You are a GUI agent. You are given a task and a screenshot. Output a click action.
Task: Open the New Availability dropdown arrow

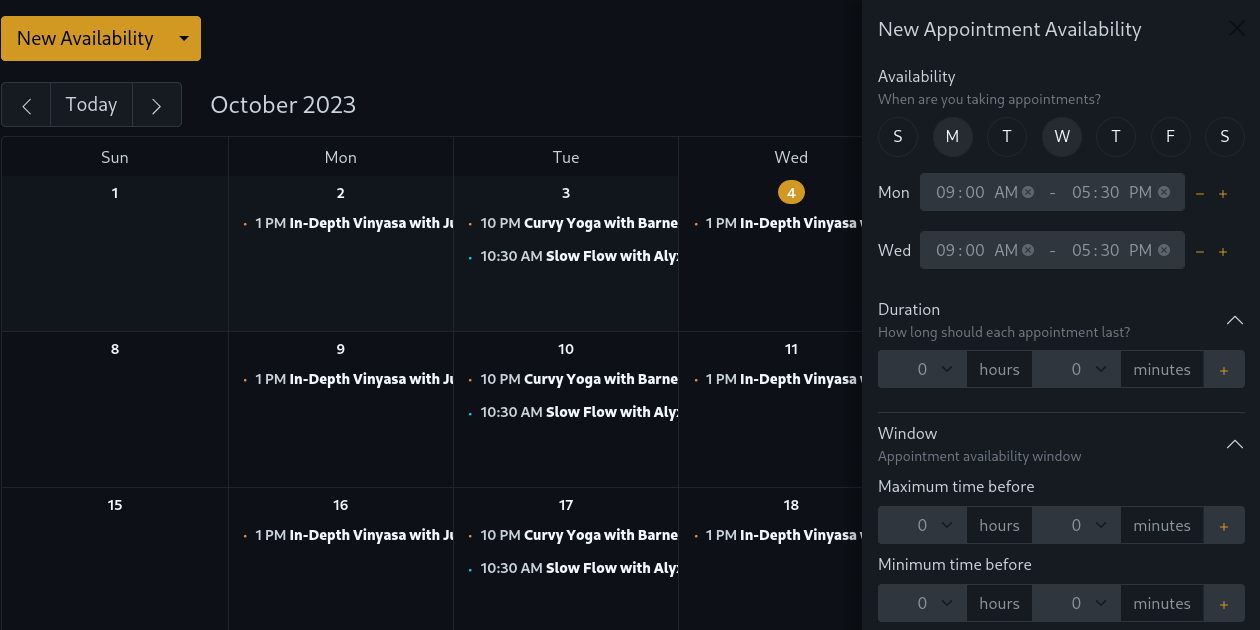184,38
